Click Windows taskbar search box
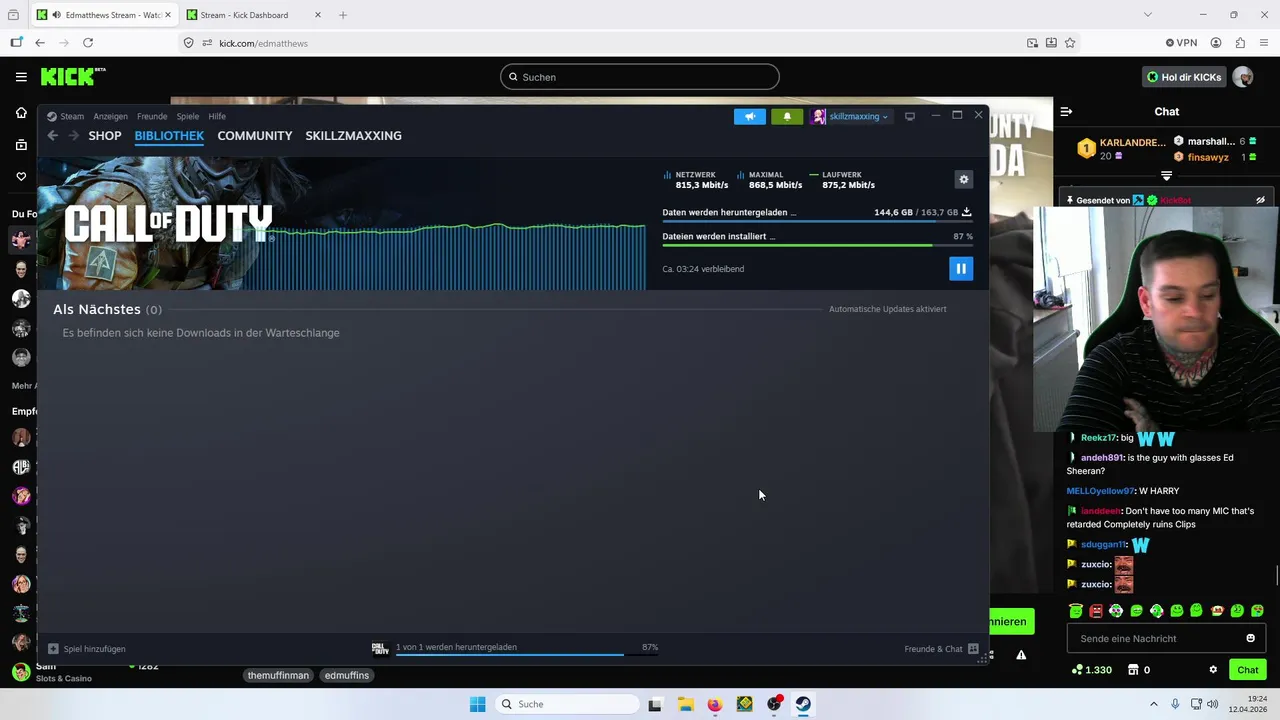Screen dimensions: 1280x720 (x=567, y=704)
